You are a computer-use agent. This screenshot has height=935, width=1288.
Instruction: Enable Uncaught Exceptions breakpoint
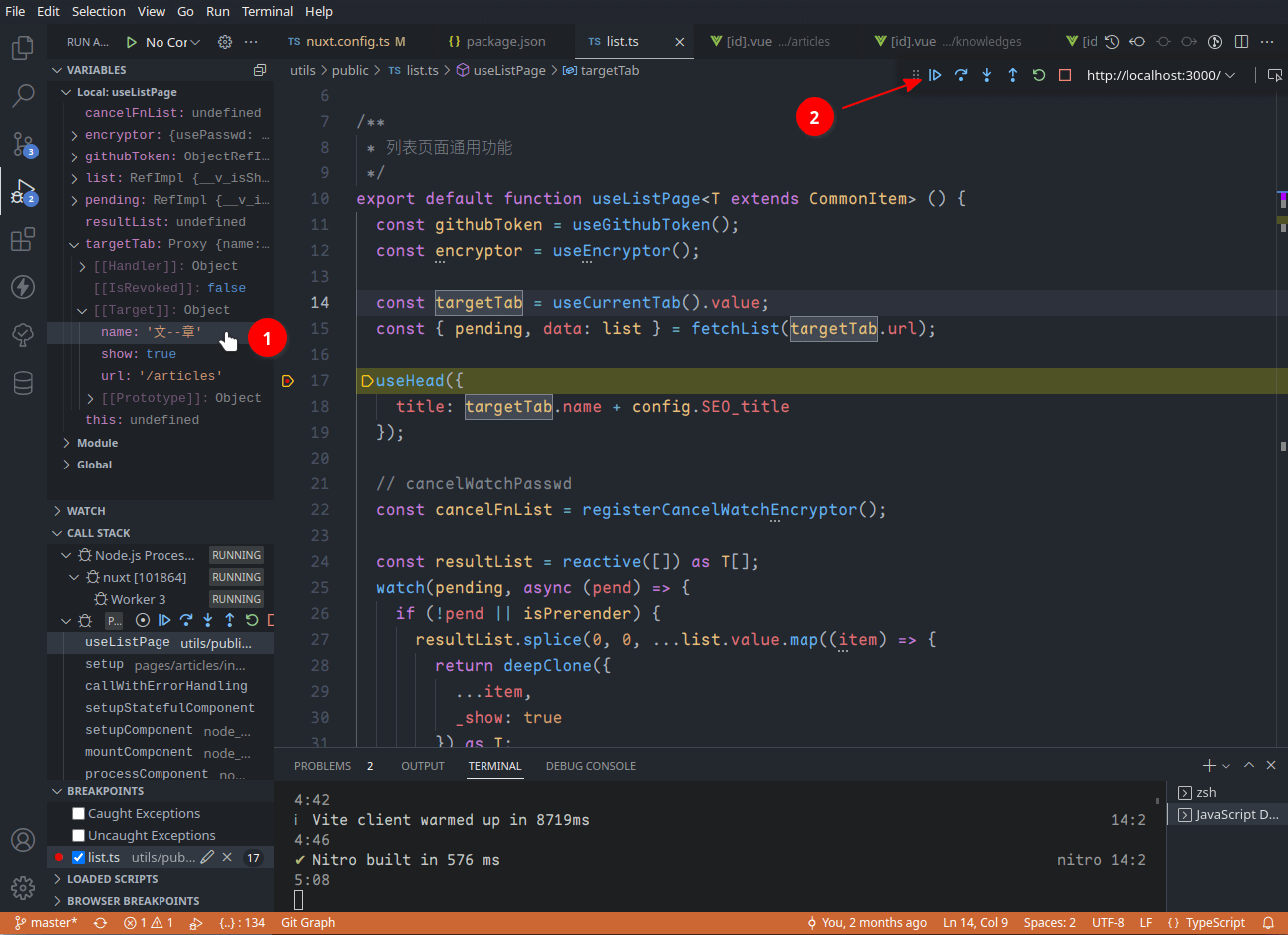coord(79,836)
